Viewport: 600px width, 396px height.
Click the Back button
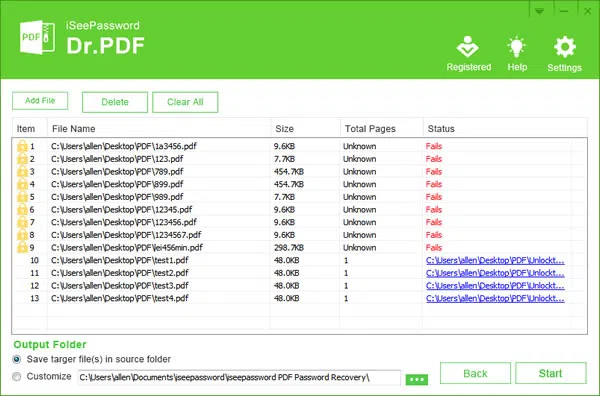point(475,373)
